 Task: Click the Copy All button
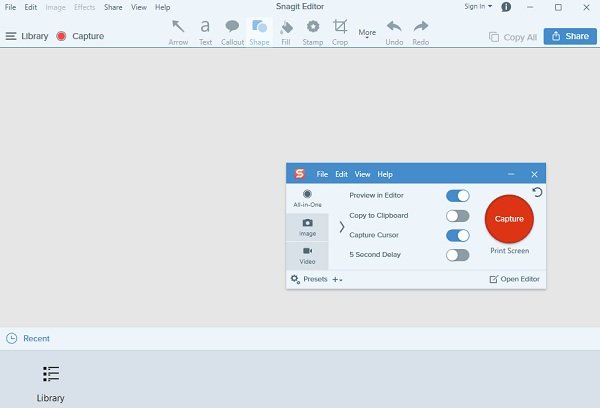click(513, 37)
